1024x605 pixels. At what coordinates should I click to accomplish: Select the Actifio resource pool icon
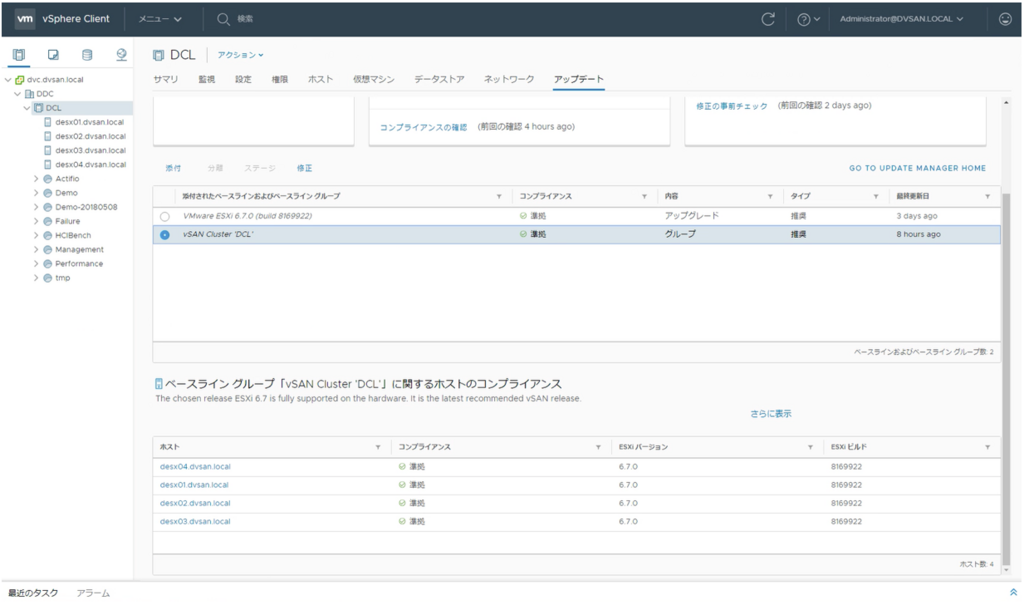tap(48, 178)
